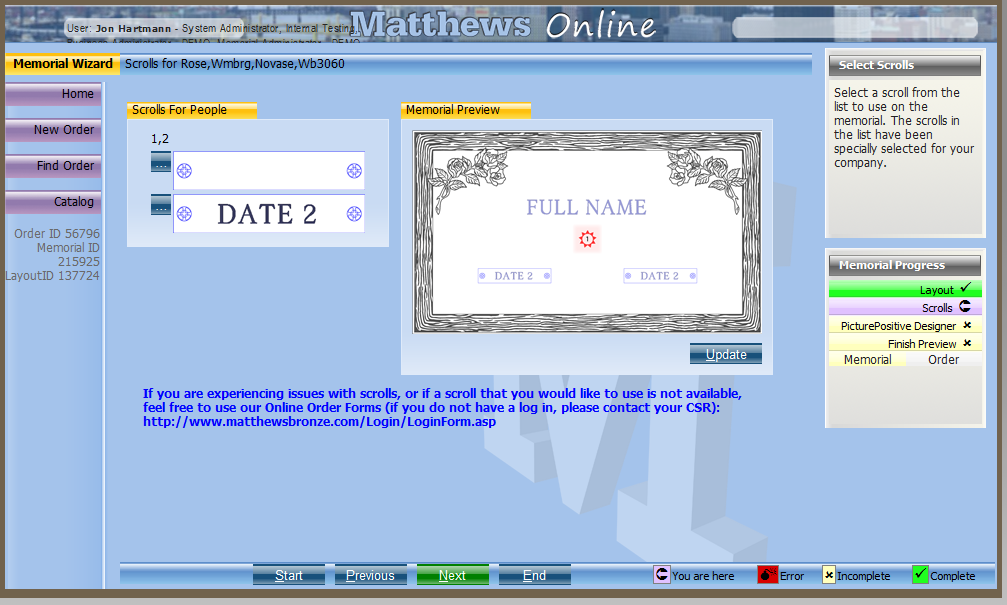Go to the Finish Preview step
This screenshot has height=605, width=1007.
point(905,343)
